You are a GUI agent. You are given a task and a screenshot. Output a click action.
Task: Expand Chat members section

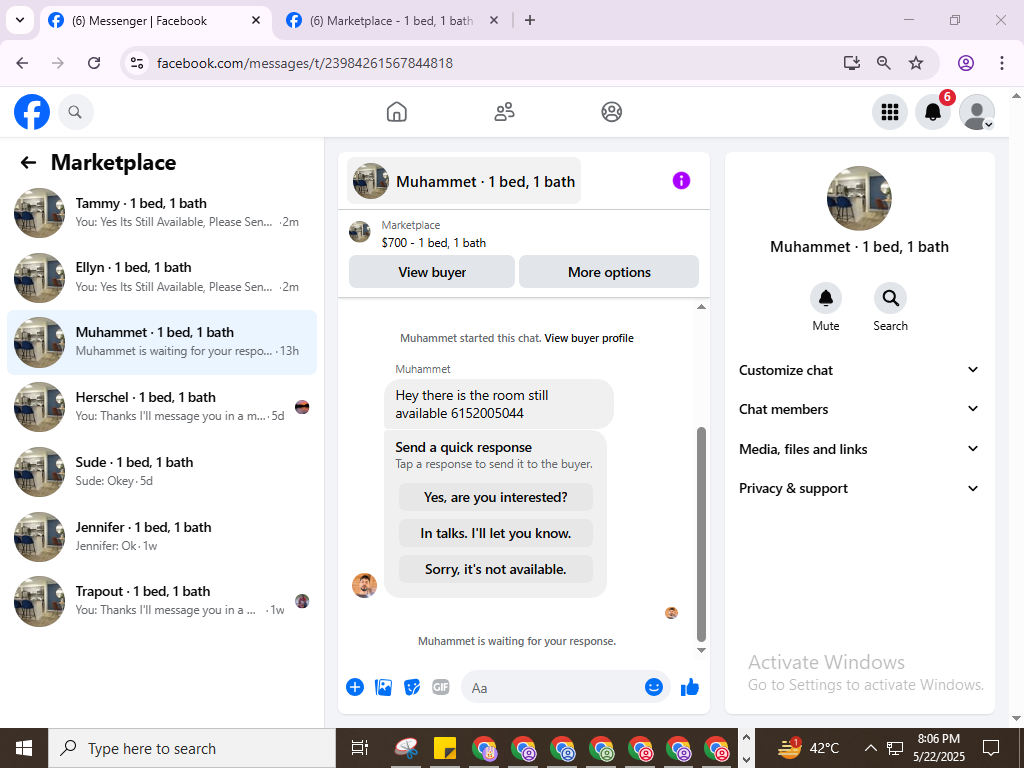[x=859, y=409]
